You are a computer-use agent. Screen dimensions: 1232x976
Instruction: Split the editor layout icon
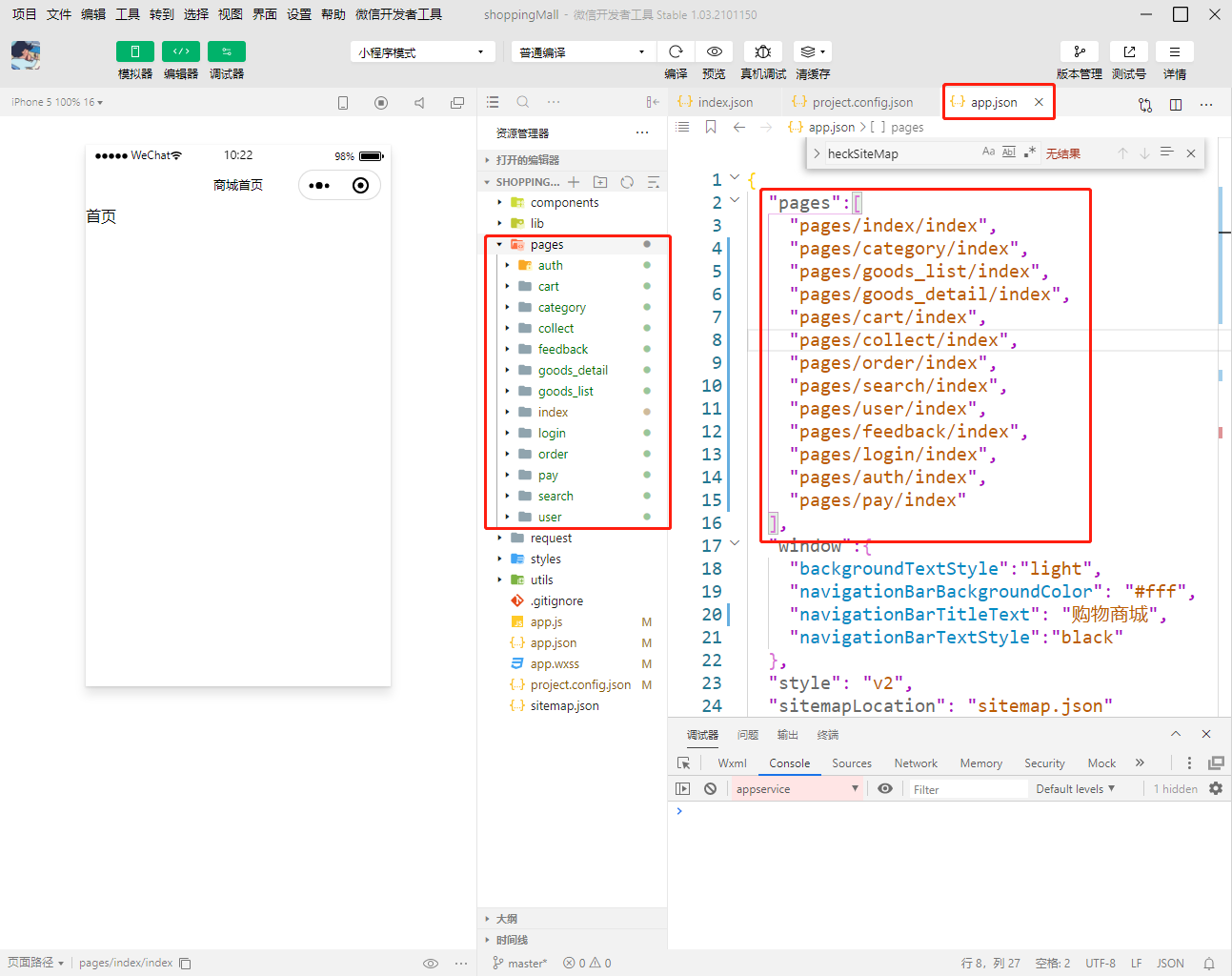coord(1176,104)
